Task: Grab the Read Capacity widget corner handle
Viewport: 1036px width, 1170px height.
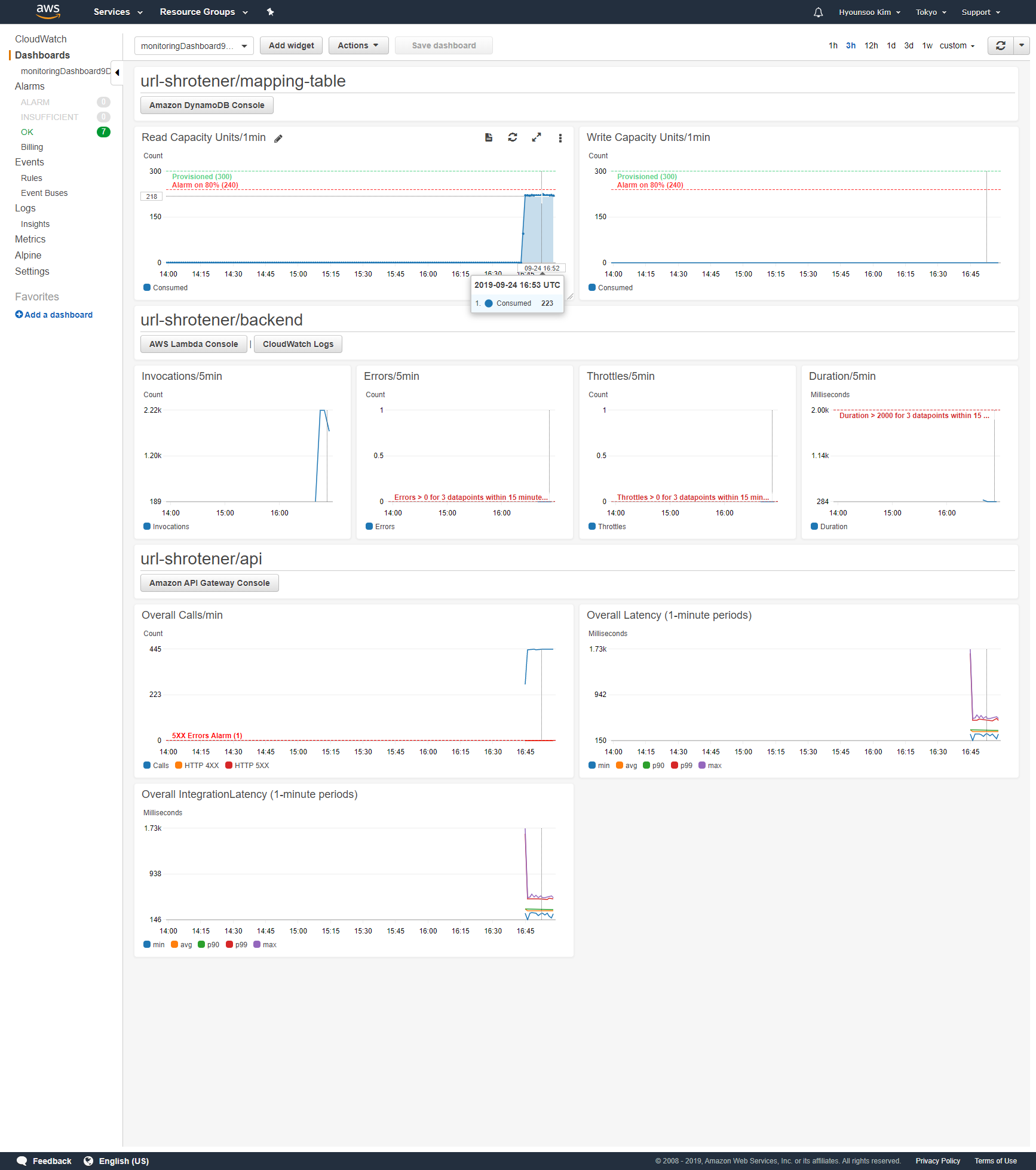Action: tap(570, 296)
